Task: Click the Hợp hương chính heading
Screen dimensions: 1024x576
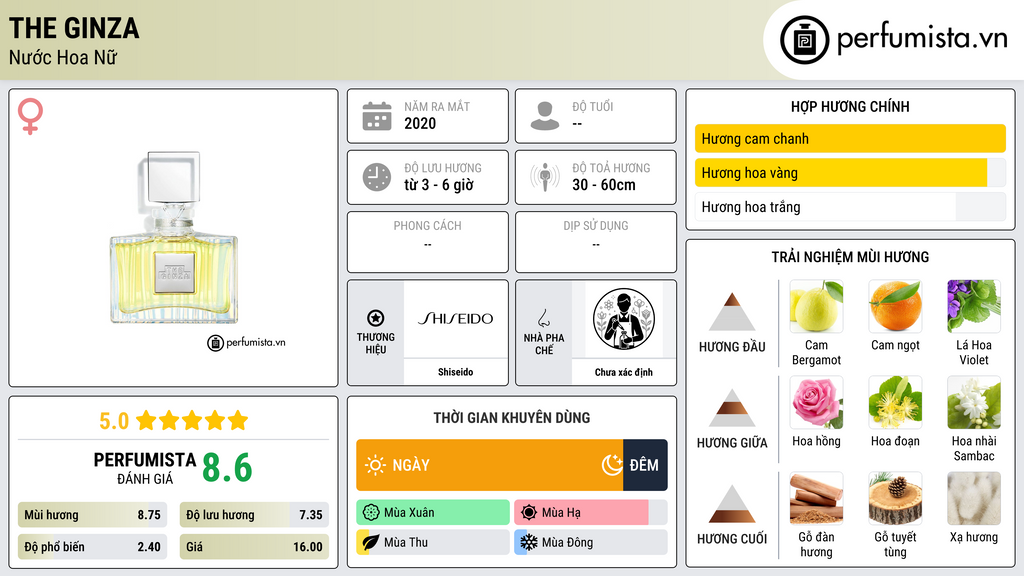Action: tap(850, 106)
